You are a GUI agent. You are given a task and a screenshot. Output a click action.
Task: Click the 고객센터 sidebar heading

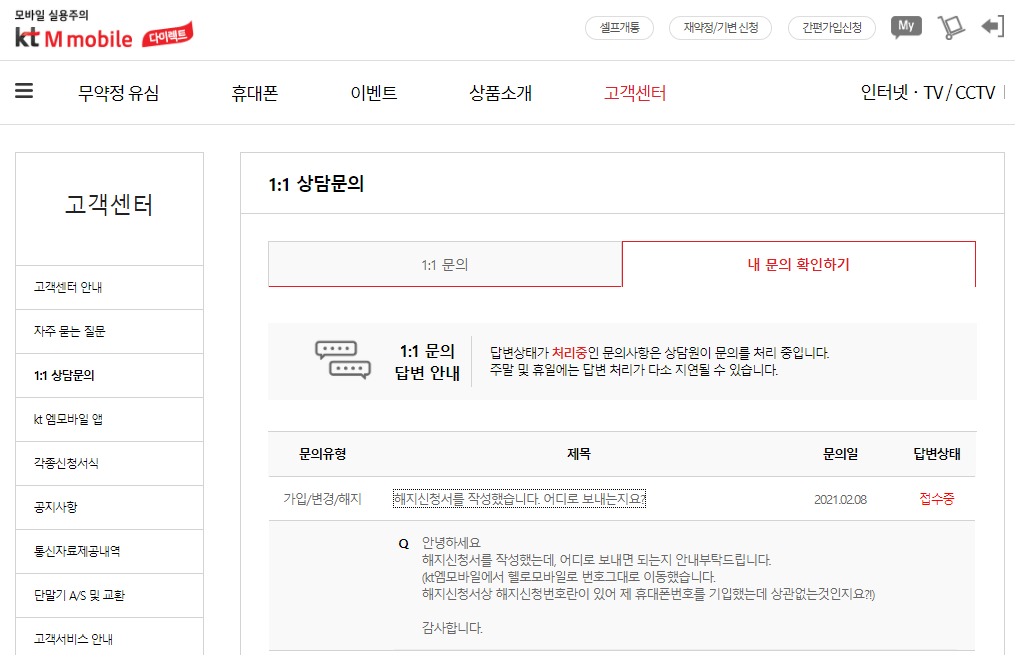109,205
